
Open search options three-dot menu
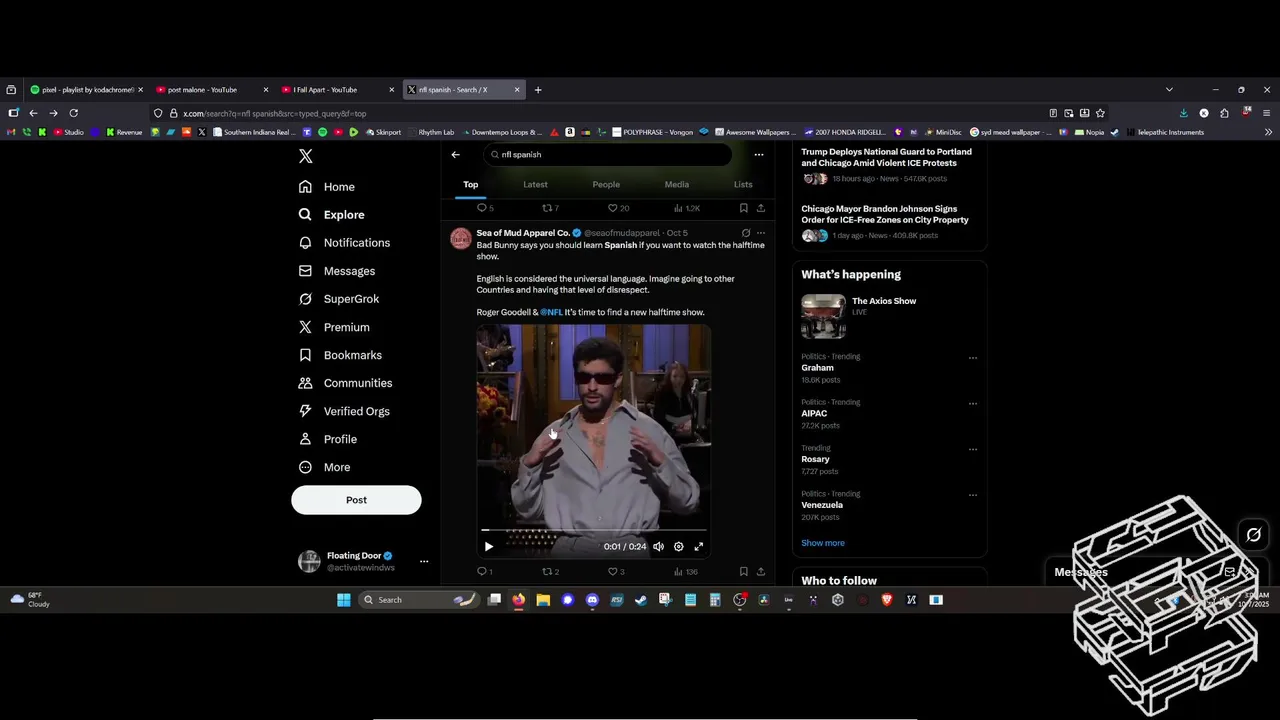point(759,155)
